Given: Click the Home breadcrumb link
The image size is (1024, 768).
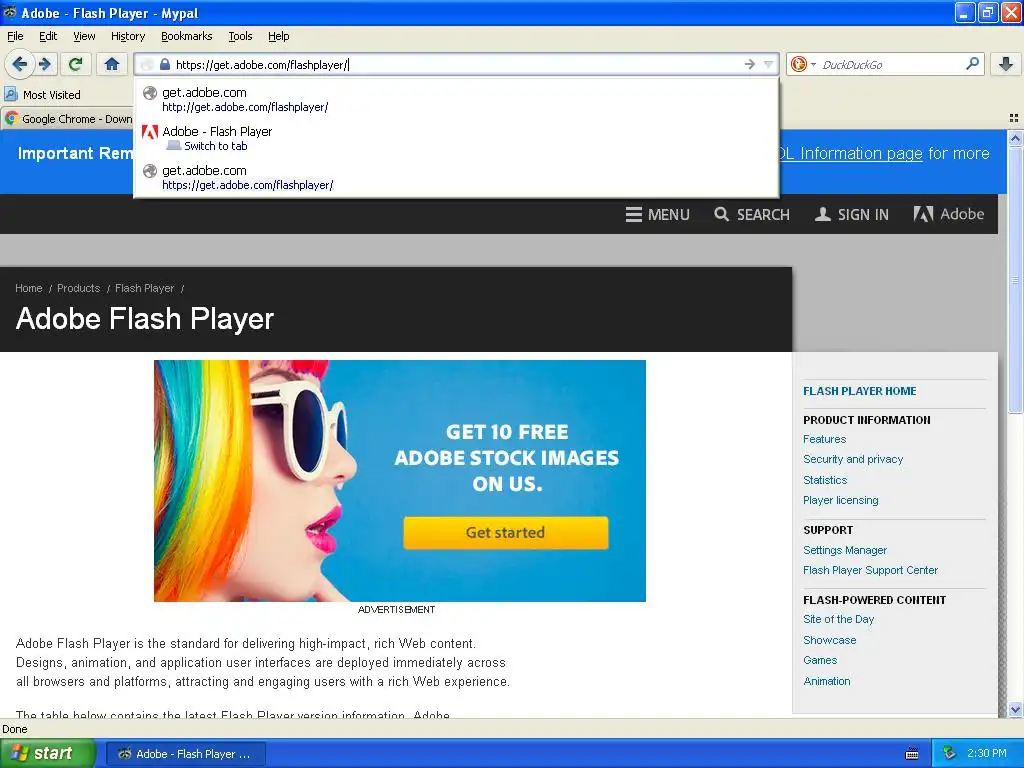Looking at the screenshot, I should [x=29, y=288].
